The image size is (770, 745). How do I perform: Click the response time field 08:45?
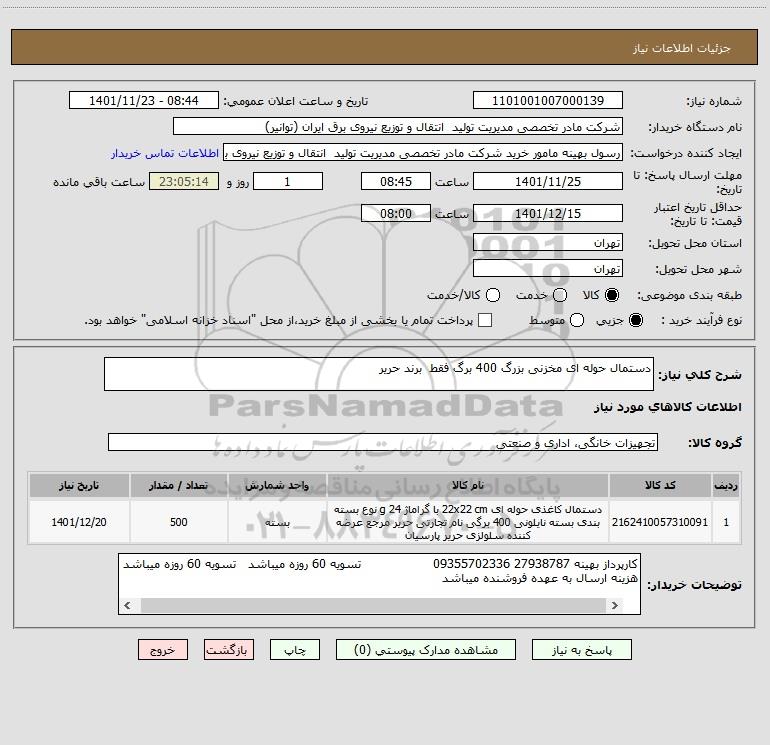[396, 181]
